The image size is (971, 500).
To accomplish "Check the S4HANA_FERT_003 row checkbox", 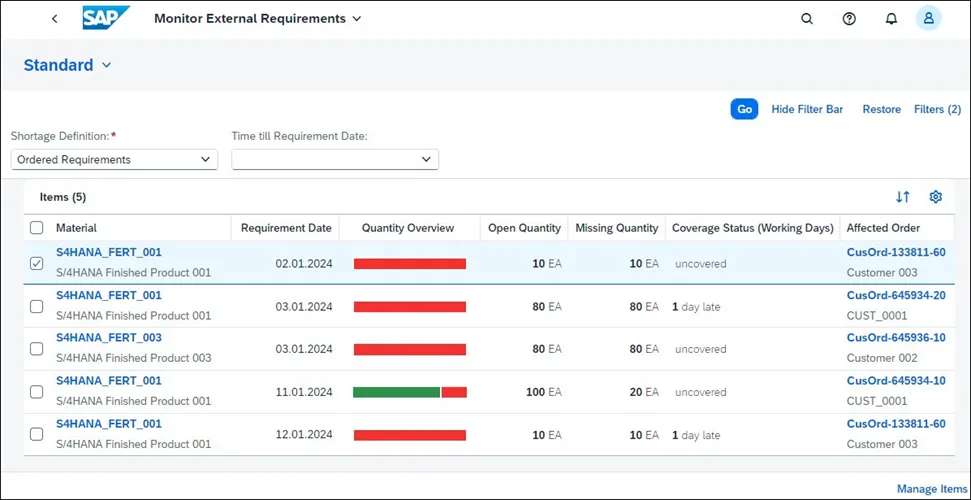I will click(37, 349).
